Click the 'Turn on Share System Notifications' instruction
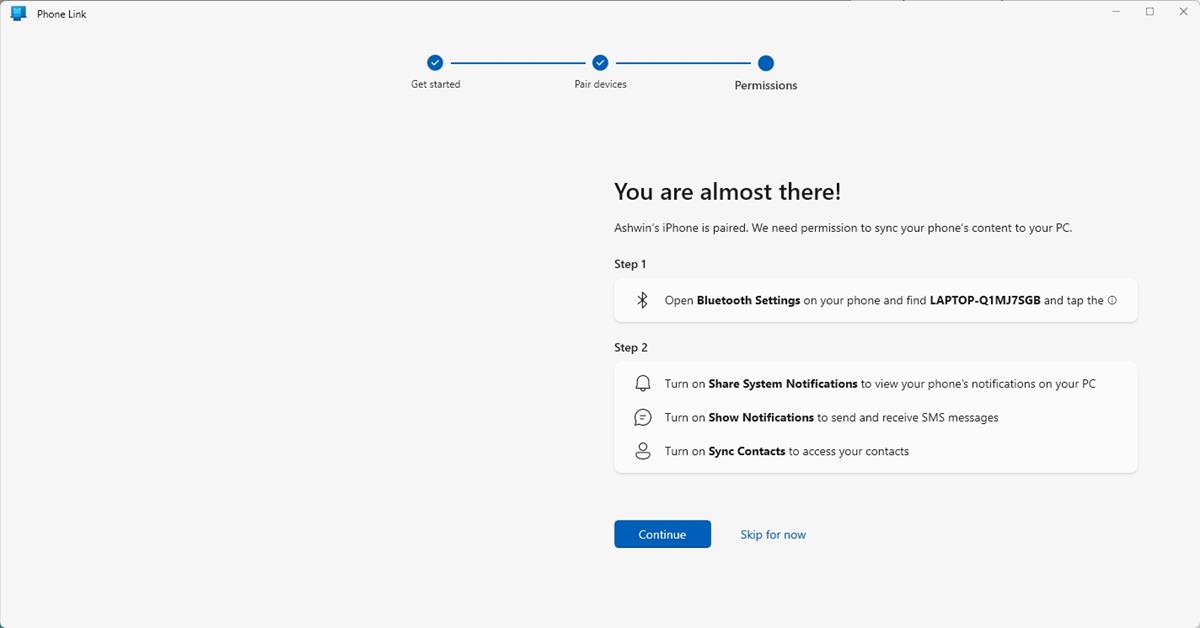The image size is (1200, 628). [x=880, y=384]
